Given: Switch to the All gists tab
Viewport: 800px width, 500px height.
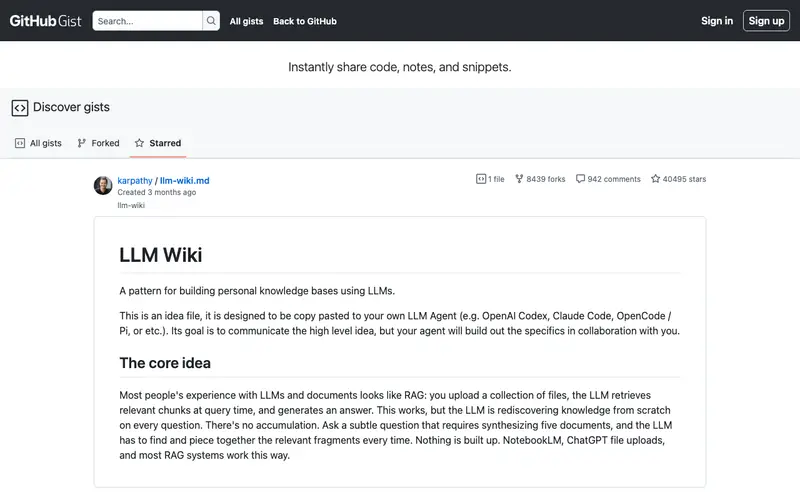Looking at the screenshot, I should [x=38, y=143].
